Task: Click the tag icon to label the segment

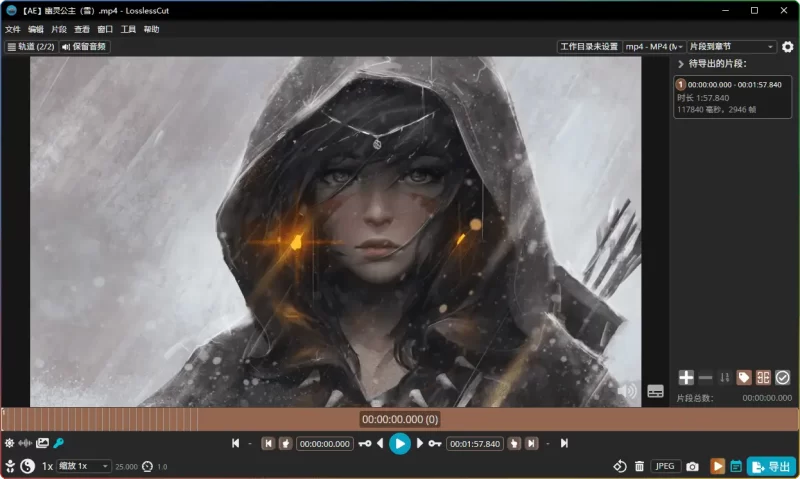Action: click(744, 377)
